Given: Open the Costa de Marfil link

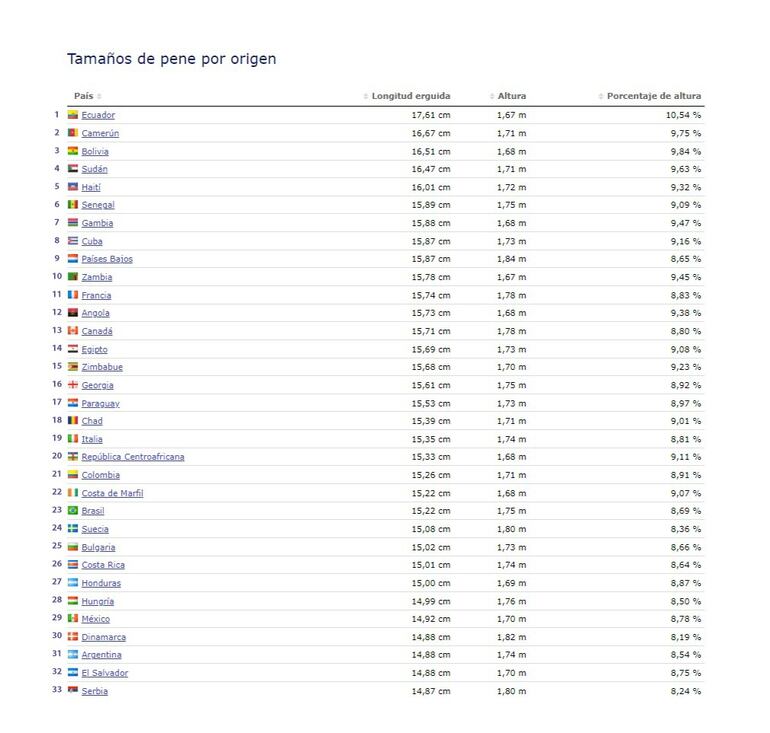Looking at the screenshot, I should pyautogui.click(x=112, y=493).
